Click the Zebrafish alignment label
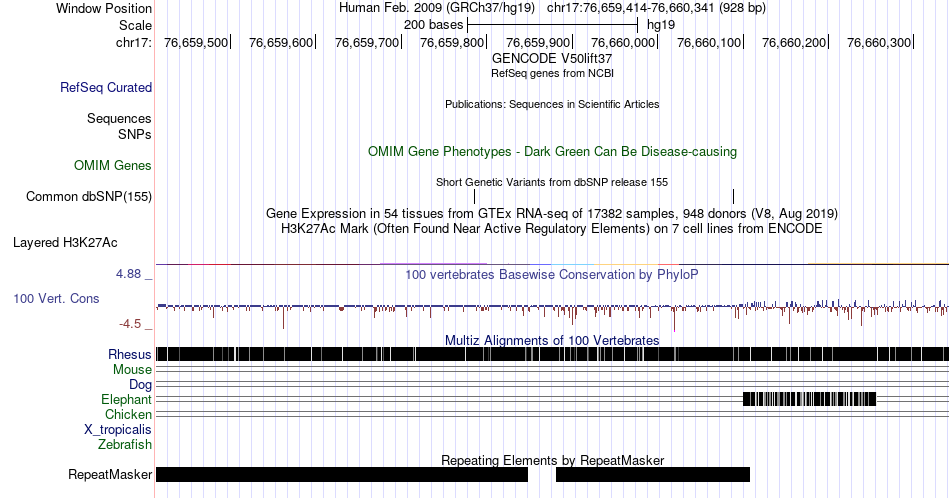 coord(125,444)
